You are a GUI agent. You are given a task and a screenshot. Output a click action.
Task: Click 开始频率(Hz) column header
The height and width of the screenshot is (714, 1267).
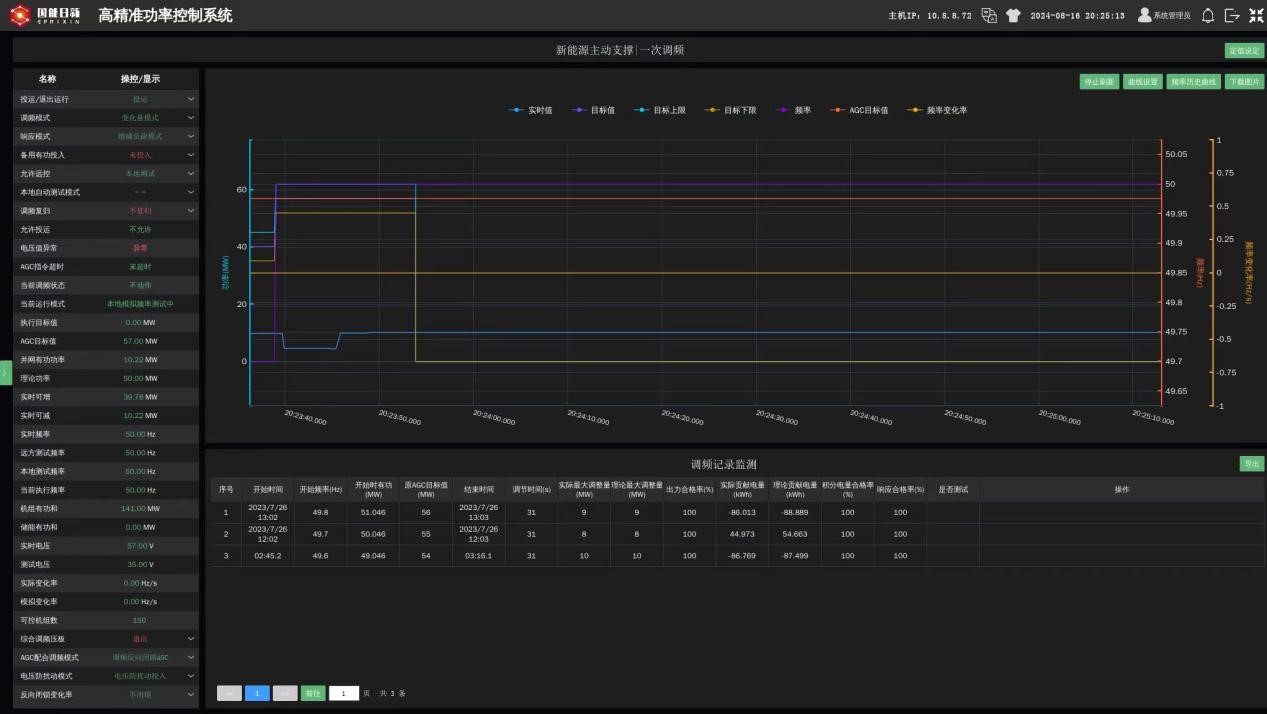point(321,490)
